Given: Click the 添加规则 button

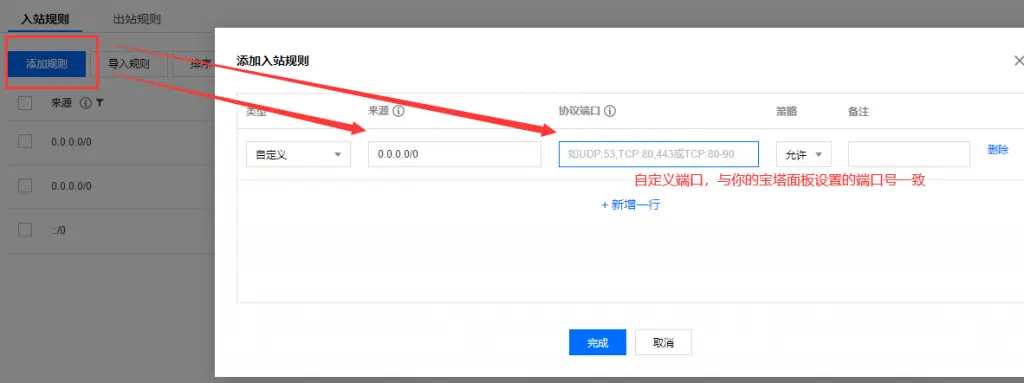Looking at the screenshot, I should (47, 64).
